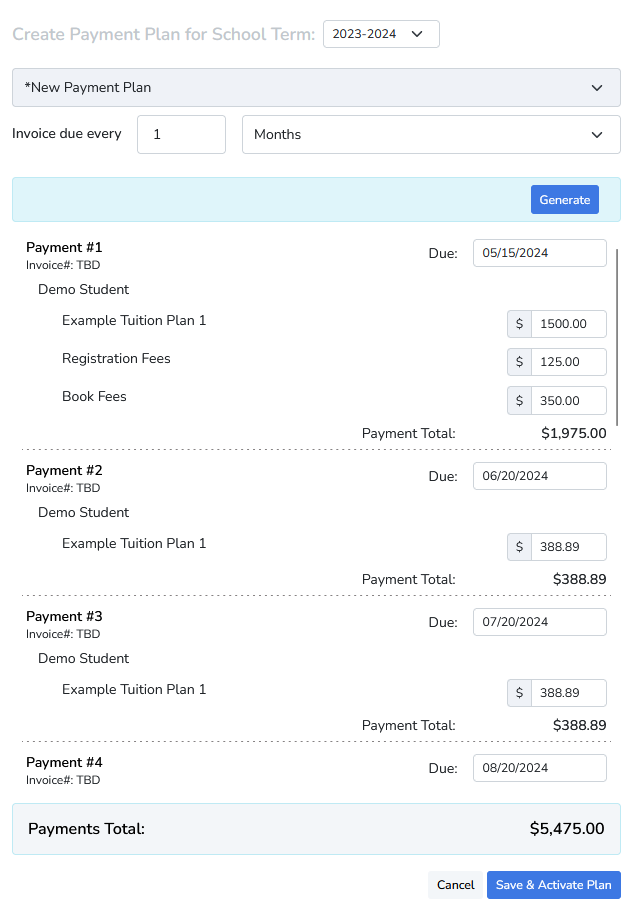Click the invoice interval number field

click(x=181, y=134)
